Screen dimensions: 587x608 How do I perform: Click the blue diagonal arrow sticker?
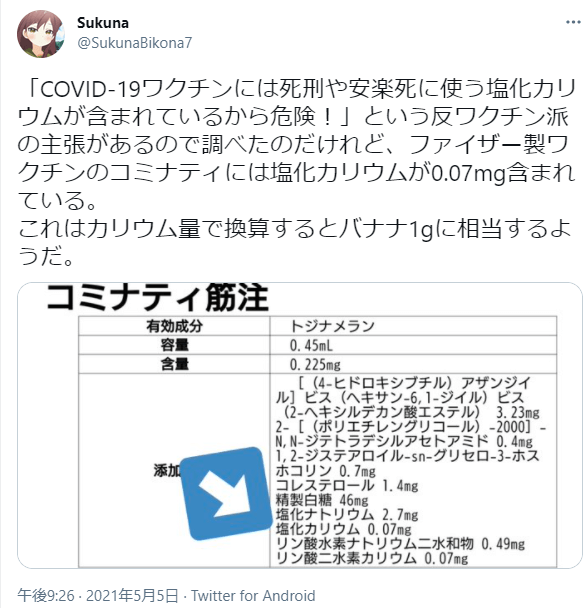(x=227, y=493)
